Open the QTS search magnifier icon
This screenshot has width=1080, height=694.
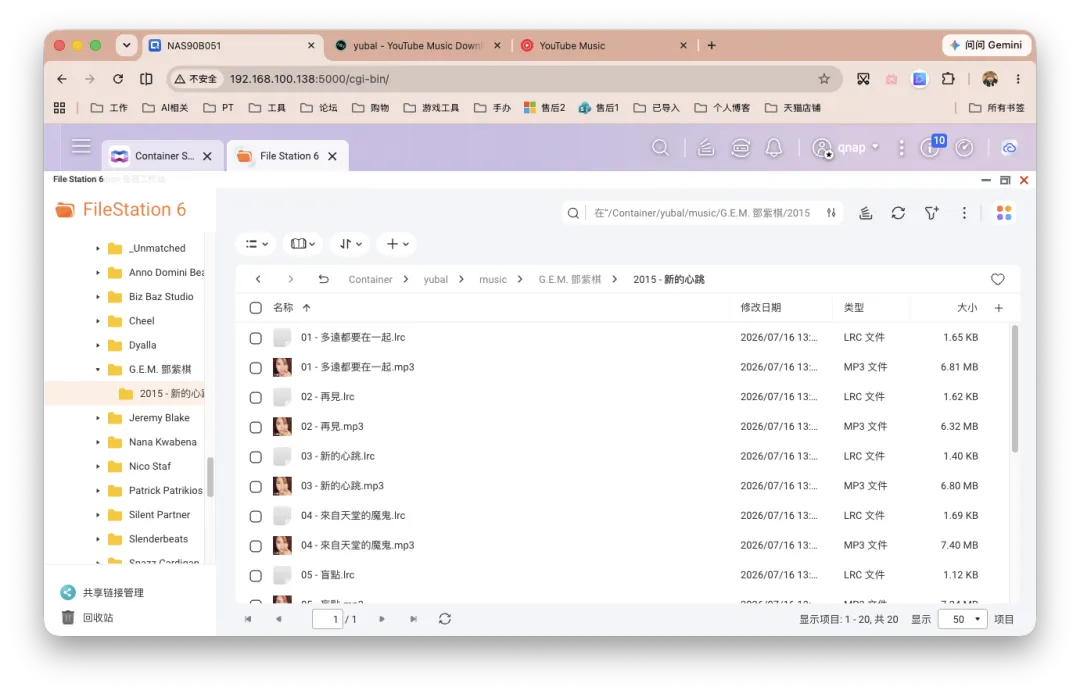[660, 148]
